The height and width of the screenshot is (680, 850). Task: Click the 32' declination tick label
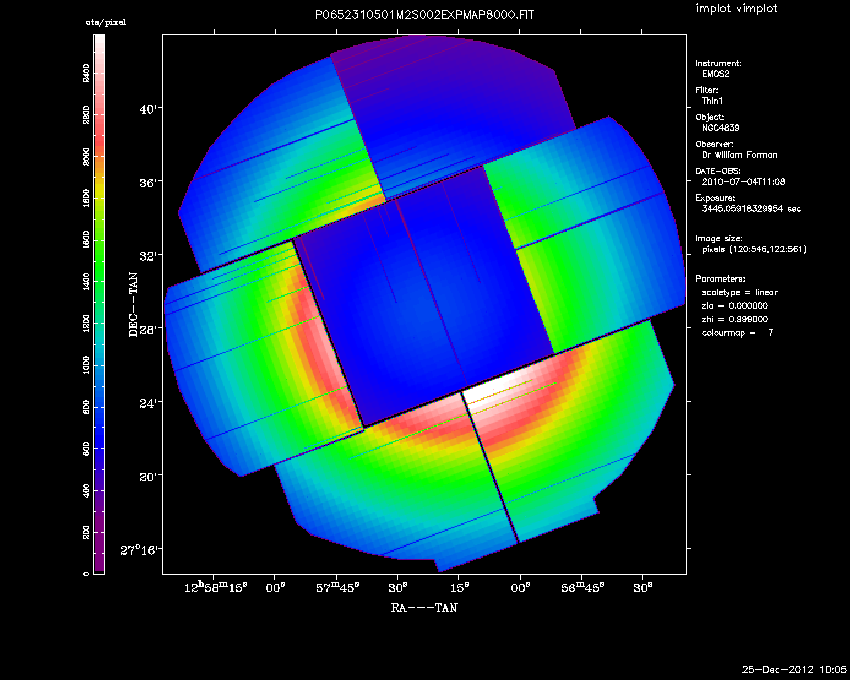click(x=151, y=256)
